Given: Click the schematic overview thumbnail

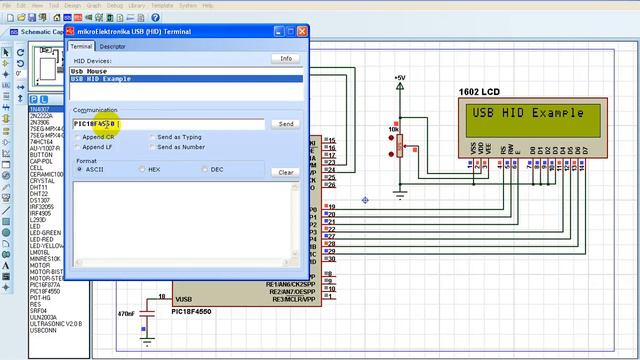Looking at the screenshot, I should click(47, 67).
